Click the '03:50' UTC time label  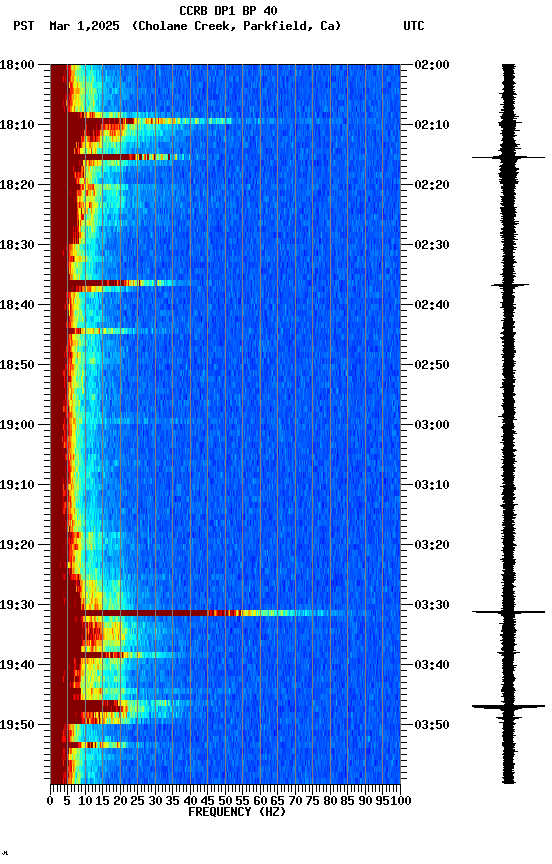click(x=432, y=725)
